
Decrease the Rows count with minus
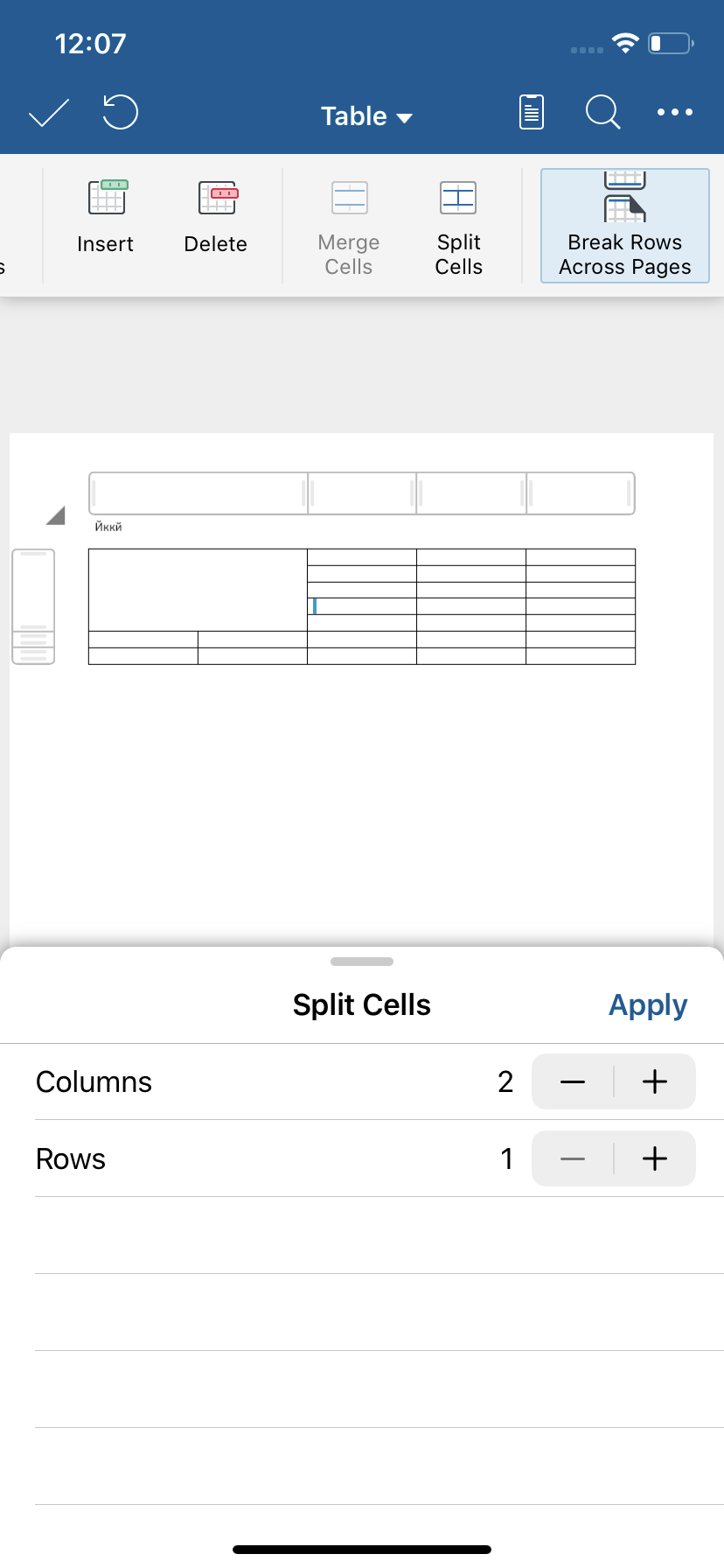(x=573, y=1158)
